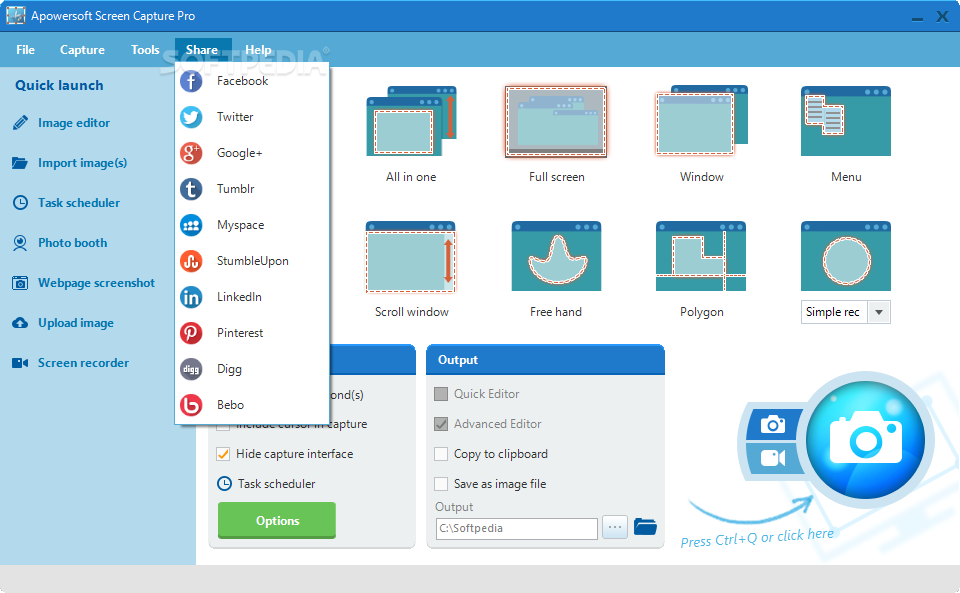
Task: Close the open Share menu
Action: click(x=203, y=50)
